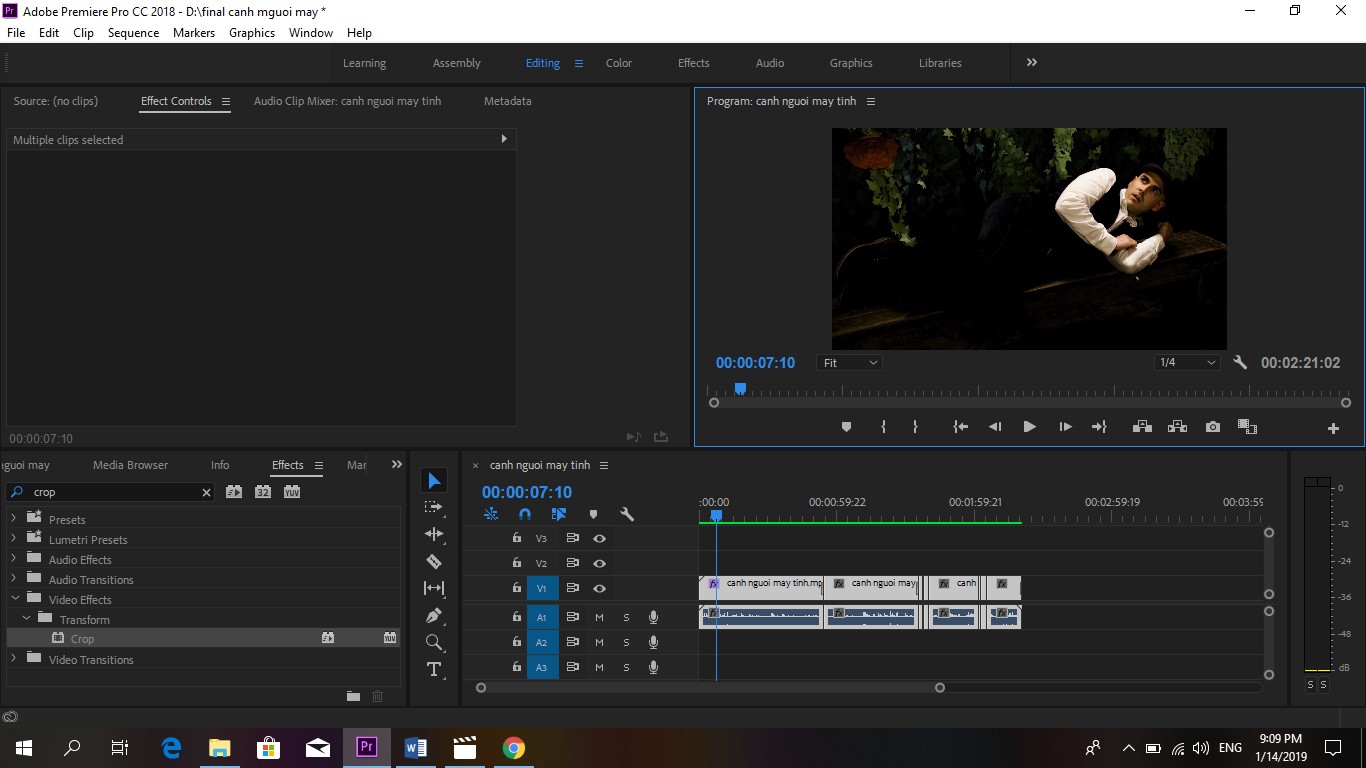Switch to the Color workspace tab
Screen dimensions: 1366x768
(619, 63)
